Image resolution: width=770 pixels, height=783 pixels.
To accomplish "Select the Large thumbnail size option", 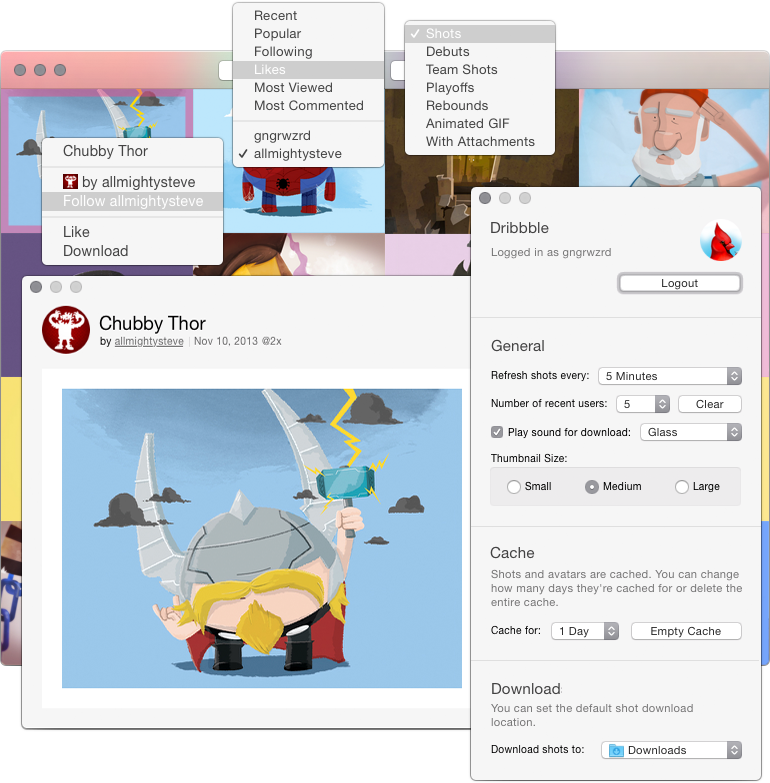I will (x=682, y=487).
